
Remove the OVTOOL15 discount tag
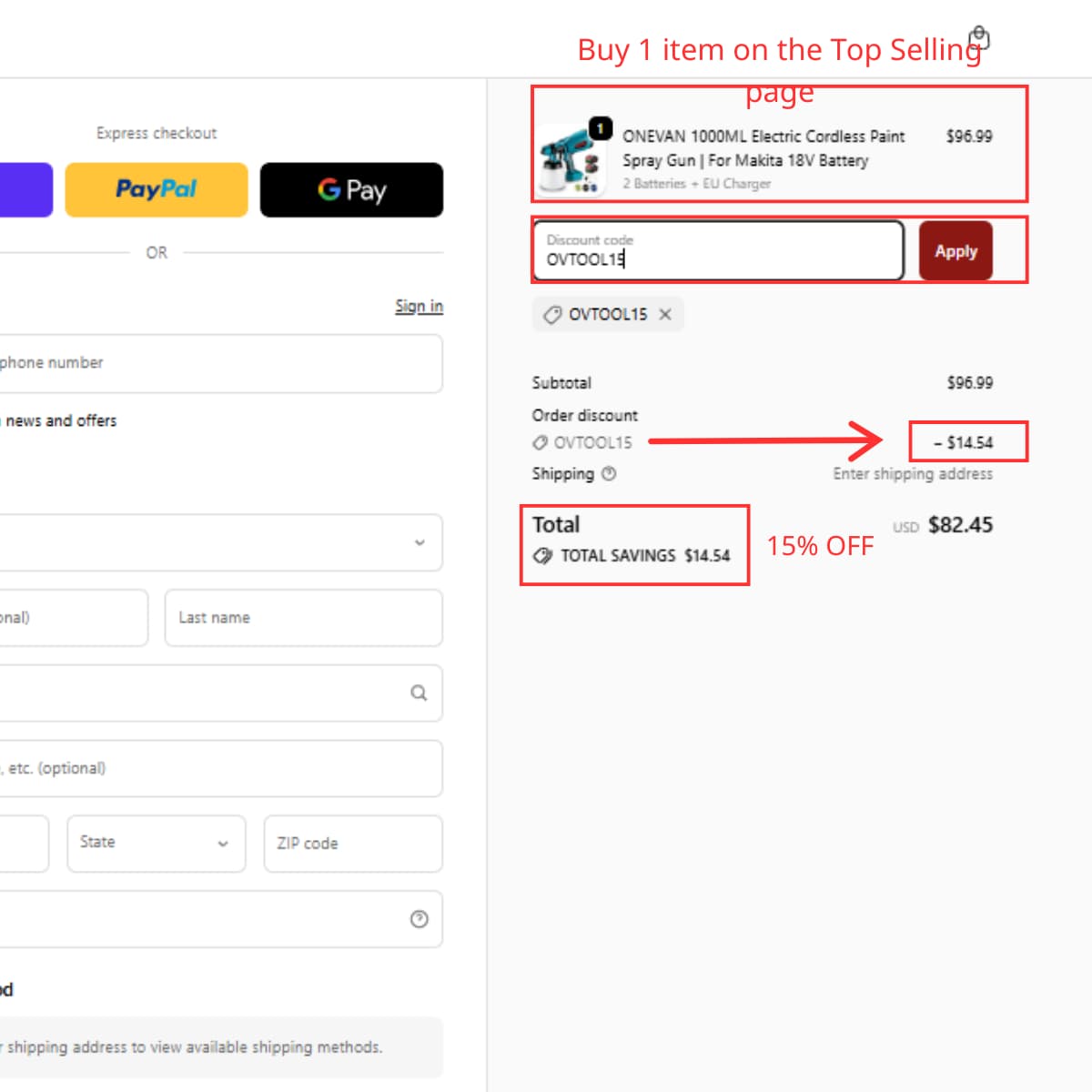(665, 314)
